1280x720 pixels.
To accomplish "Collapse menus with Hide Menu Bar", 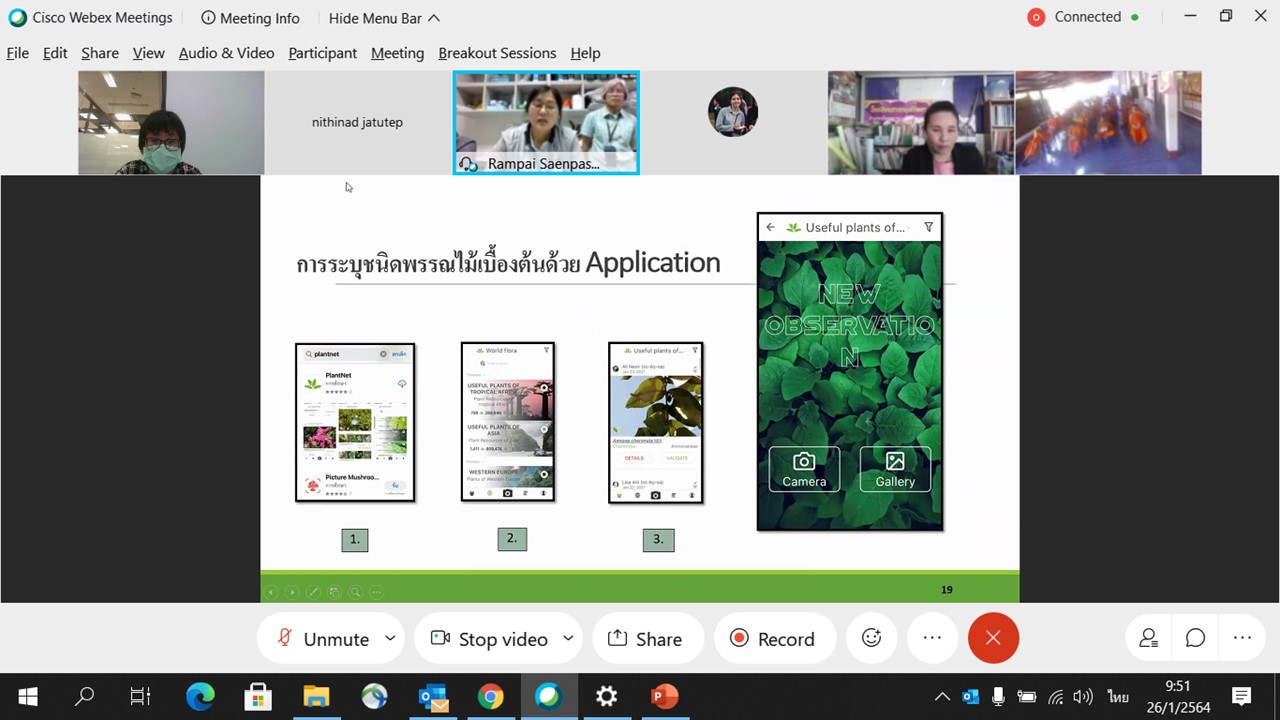I will [x=384, y=18].
